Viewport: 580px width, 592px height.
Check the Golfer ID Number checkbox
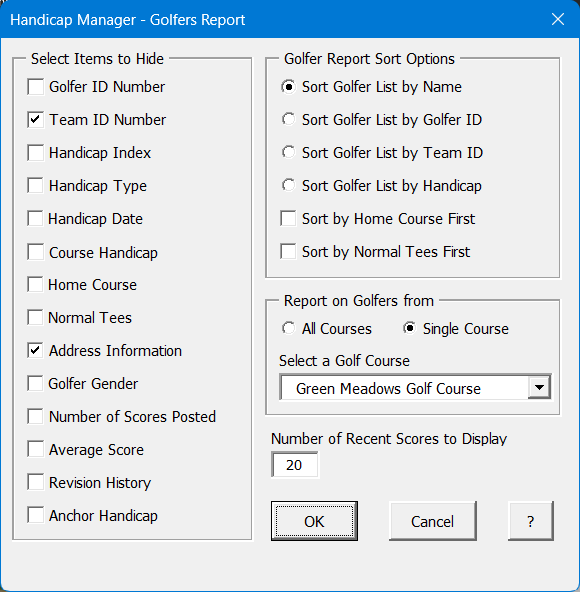[x=35, y=87]
